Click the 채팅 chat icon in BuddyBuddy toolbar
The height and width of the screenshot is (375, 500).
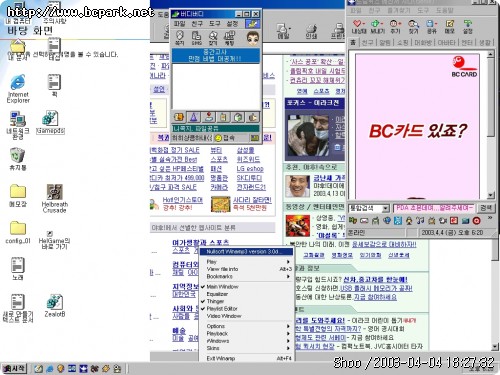pos(229,38)
